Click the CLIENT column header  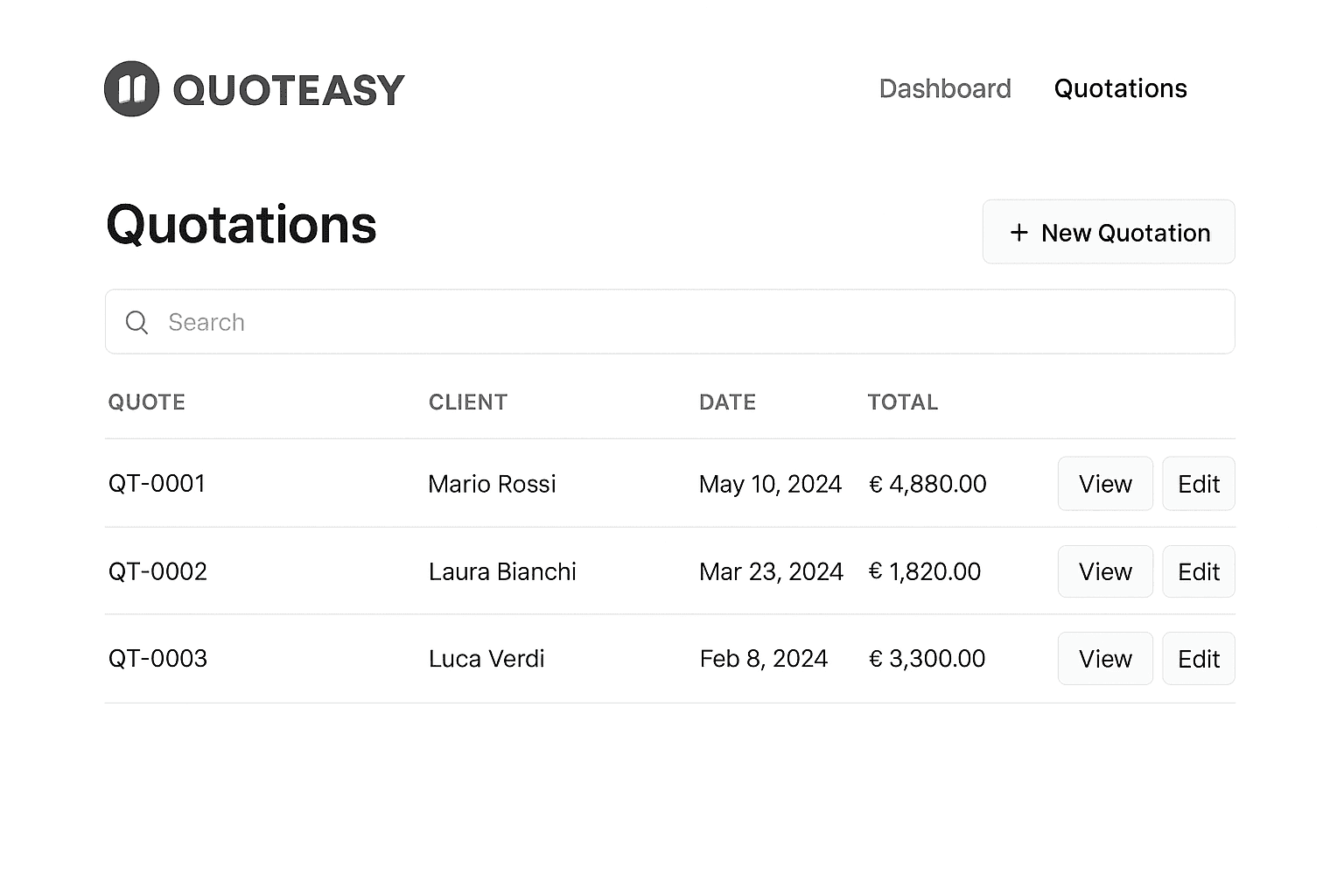pos(467,402)
